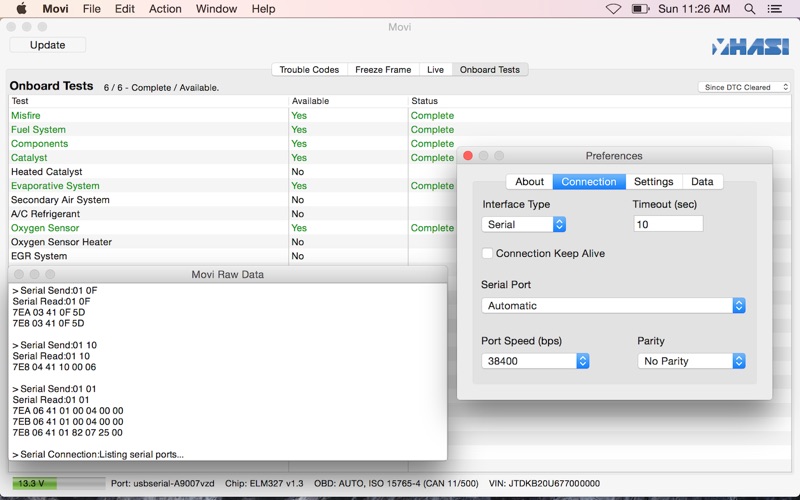The width and height of the screenshot is (800, 500).
Task: Click the YHASI logo
Action: tap(751, 46)
